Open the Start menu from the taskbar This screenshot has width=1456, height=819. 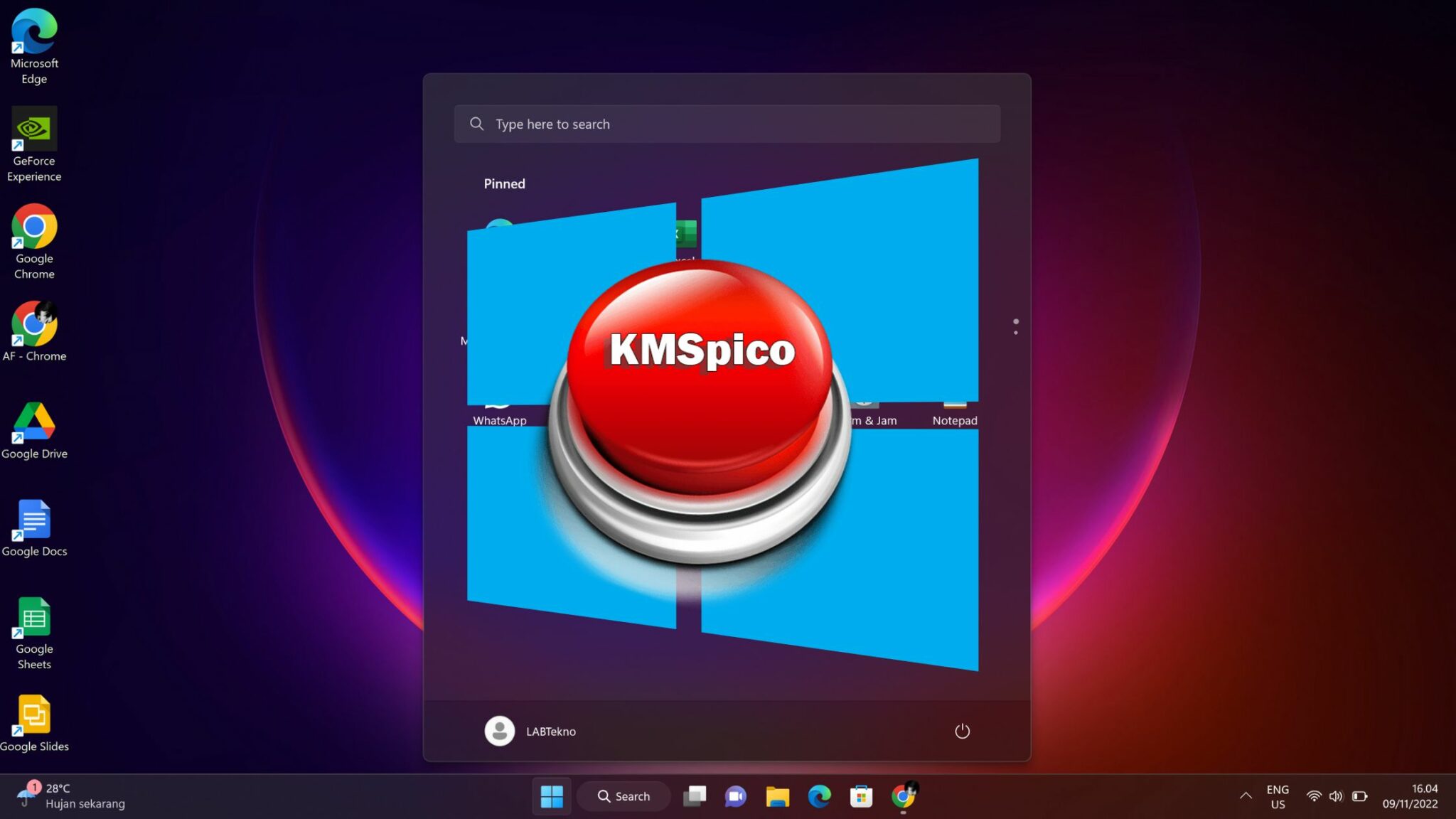pyautogui.click(x=552, y=796)
